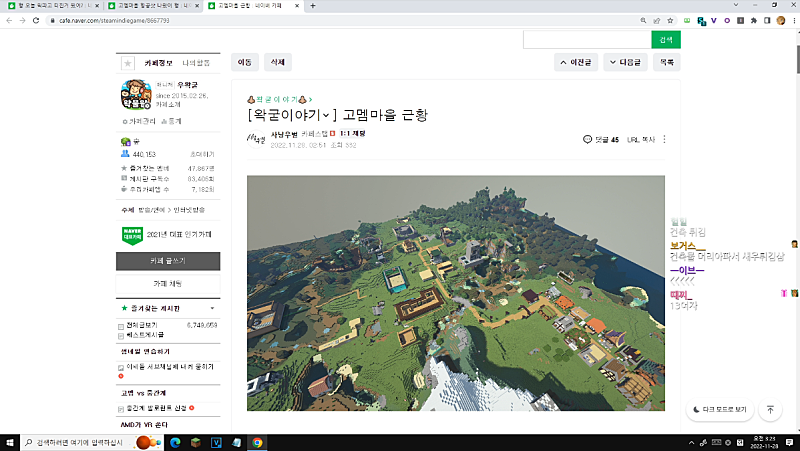Viewport: 800px width, 451px height.
Task: Click the scroll-to-top arrow button
Action: click(770, 410)
